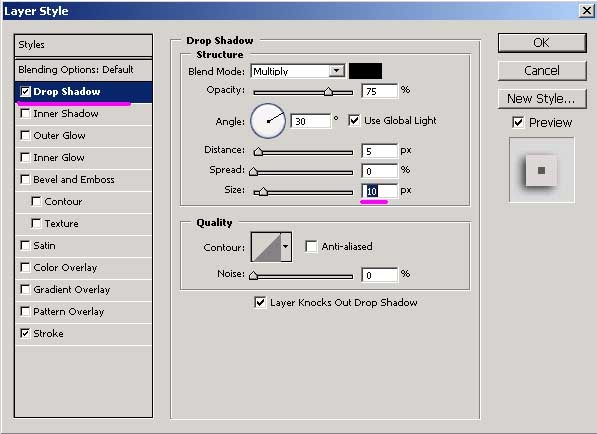Image resolution: width=597 pixels, height=434 pixels.
Task: Click the Opacity slider handle
Action: (328, 92)
